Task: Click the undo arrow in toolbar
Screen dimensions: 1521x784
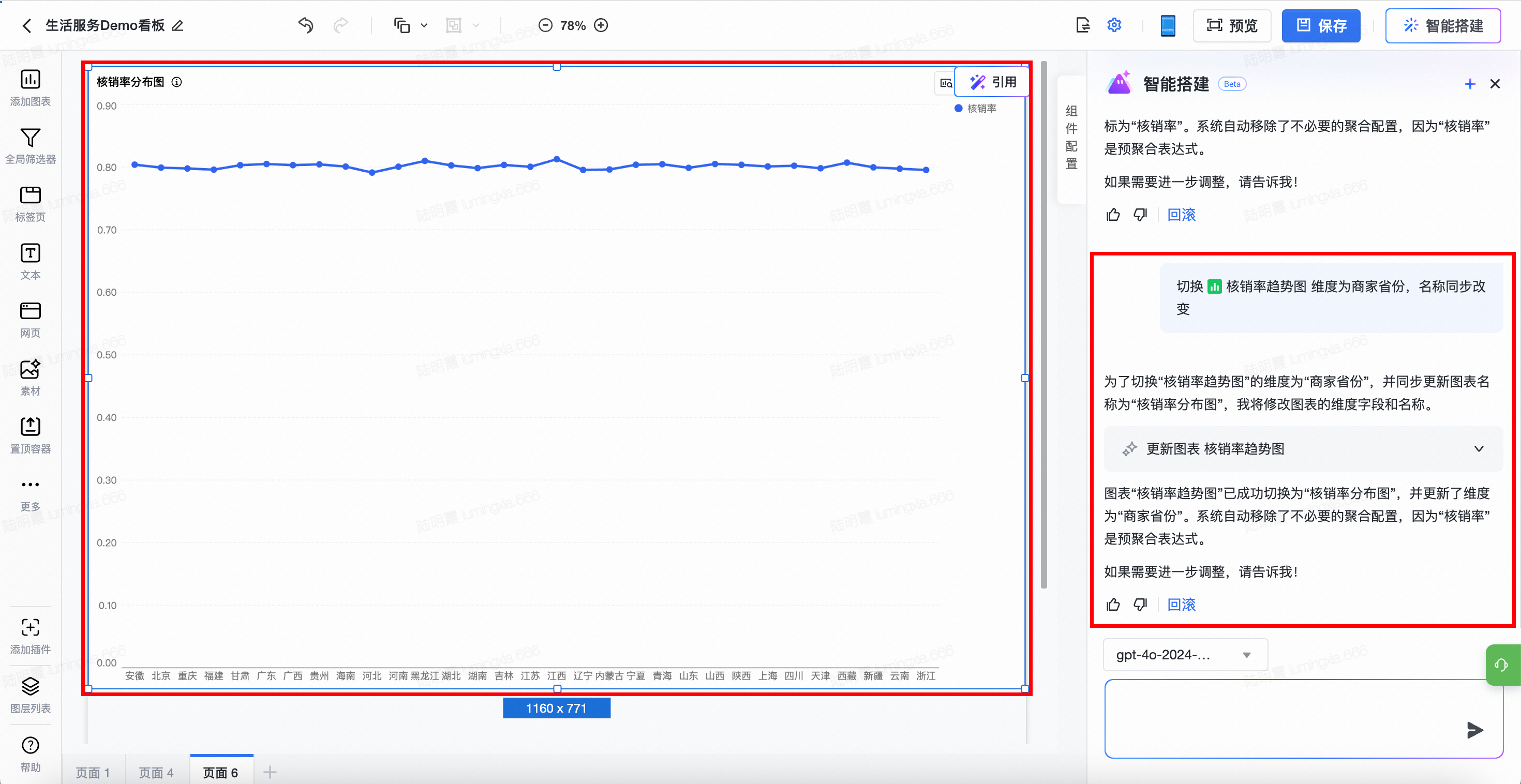Action: pos(305,25)
